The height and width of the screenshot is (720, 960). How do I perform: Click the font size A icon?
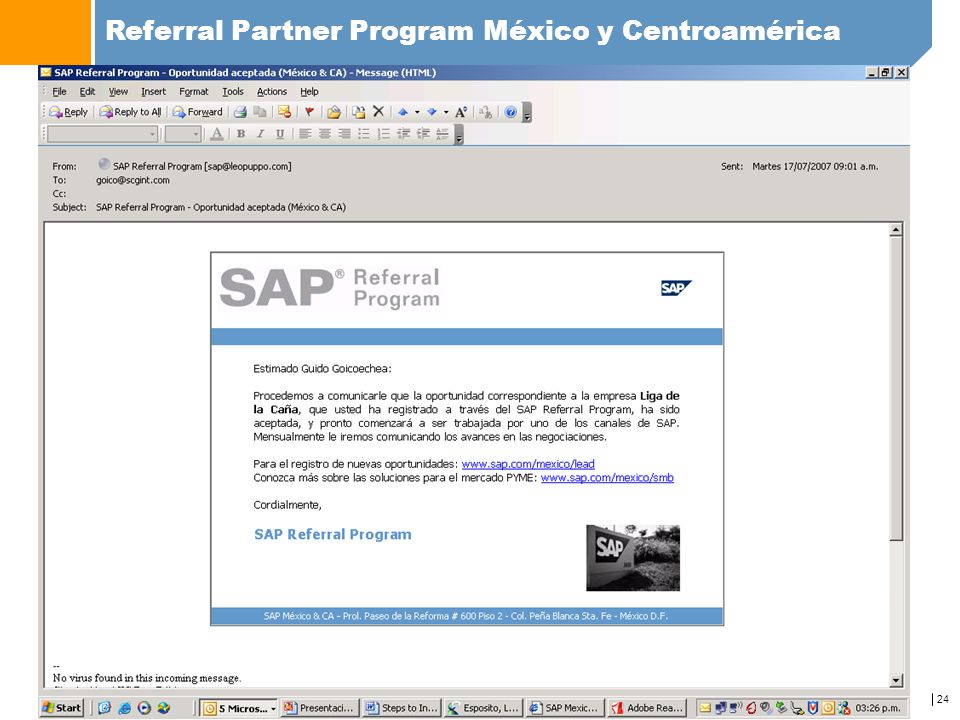[x=461, y=112]
